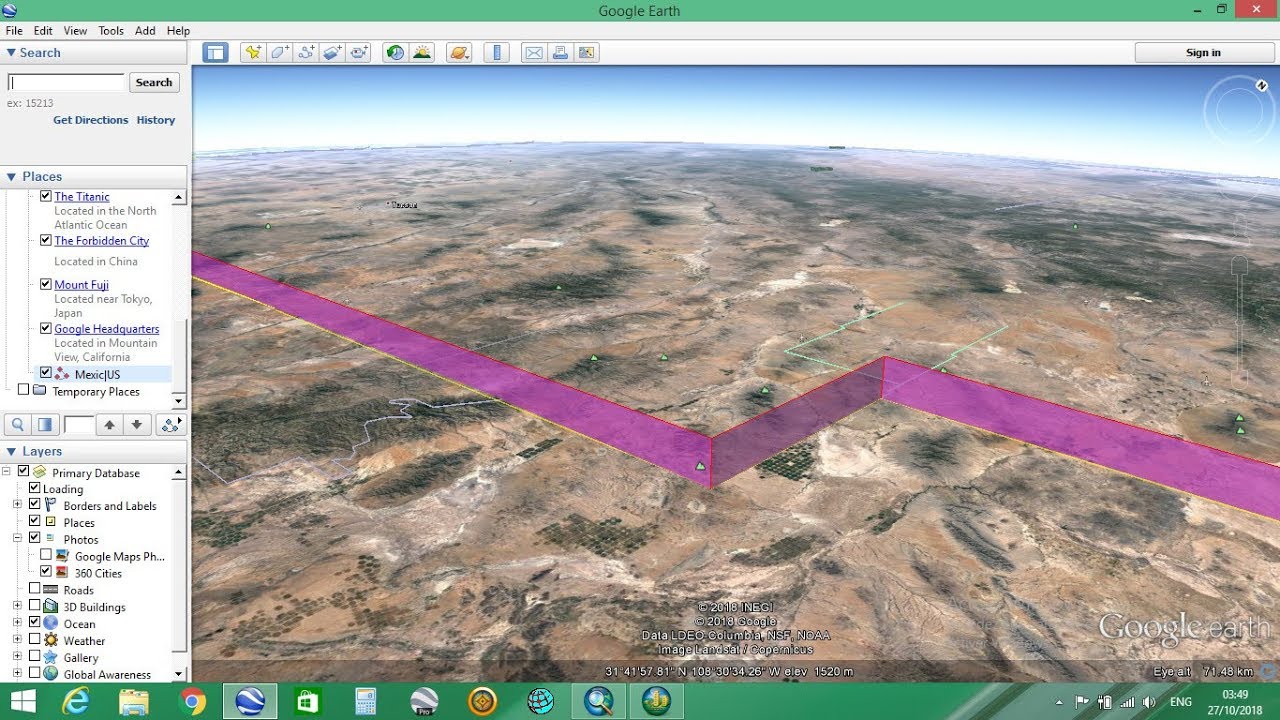Screen dimensions: 1280x720
Task: Expand the Gallery tree node
Action: (17, 658)
